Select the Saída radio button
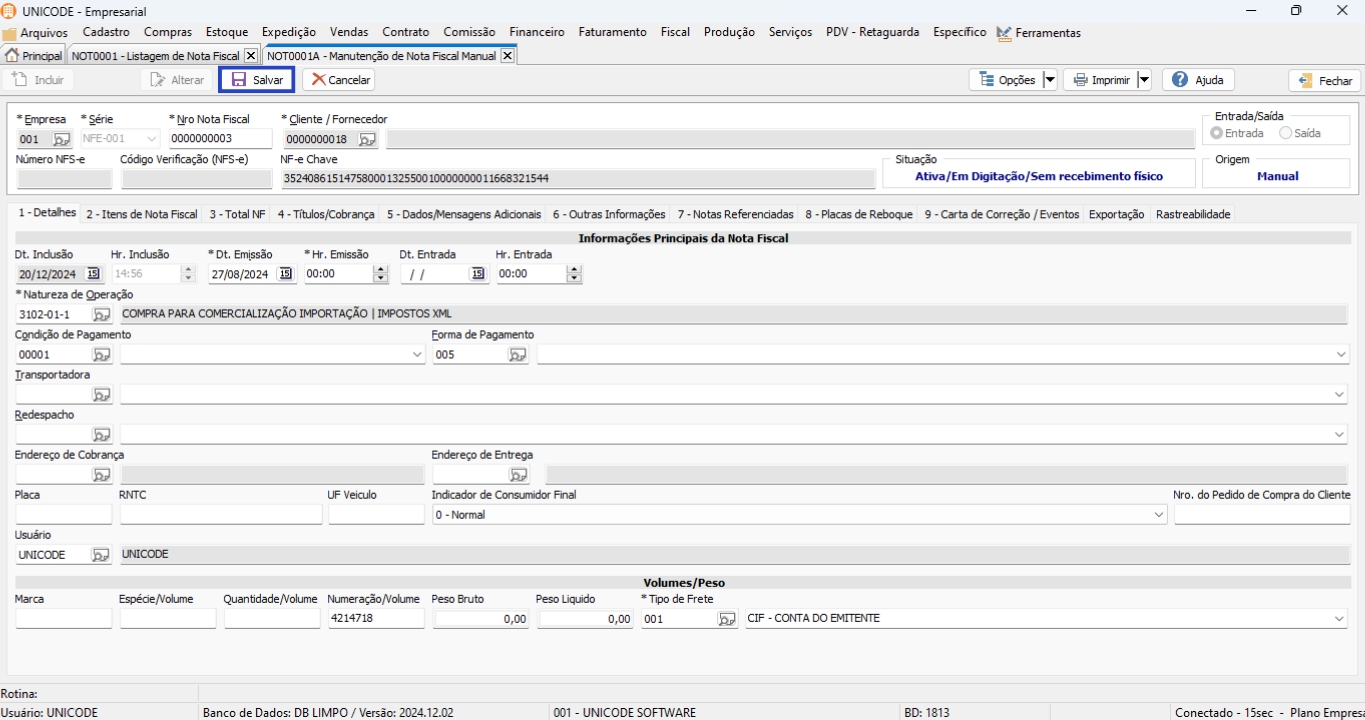 coord(1285,133)
